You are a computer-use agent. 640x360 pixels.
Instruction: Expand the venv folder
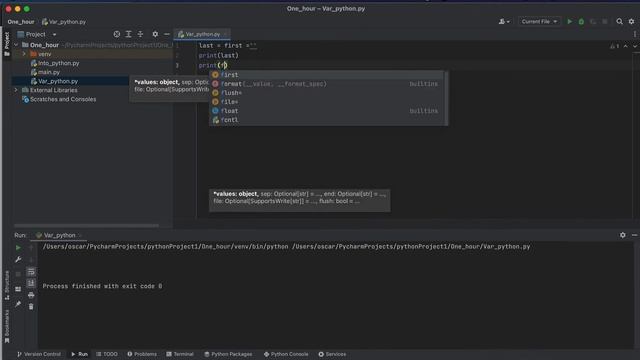[24, 54]
